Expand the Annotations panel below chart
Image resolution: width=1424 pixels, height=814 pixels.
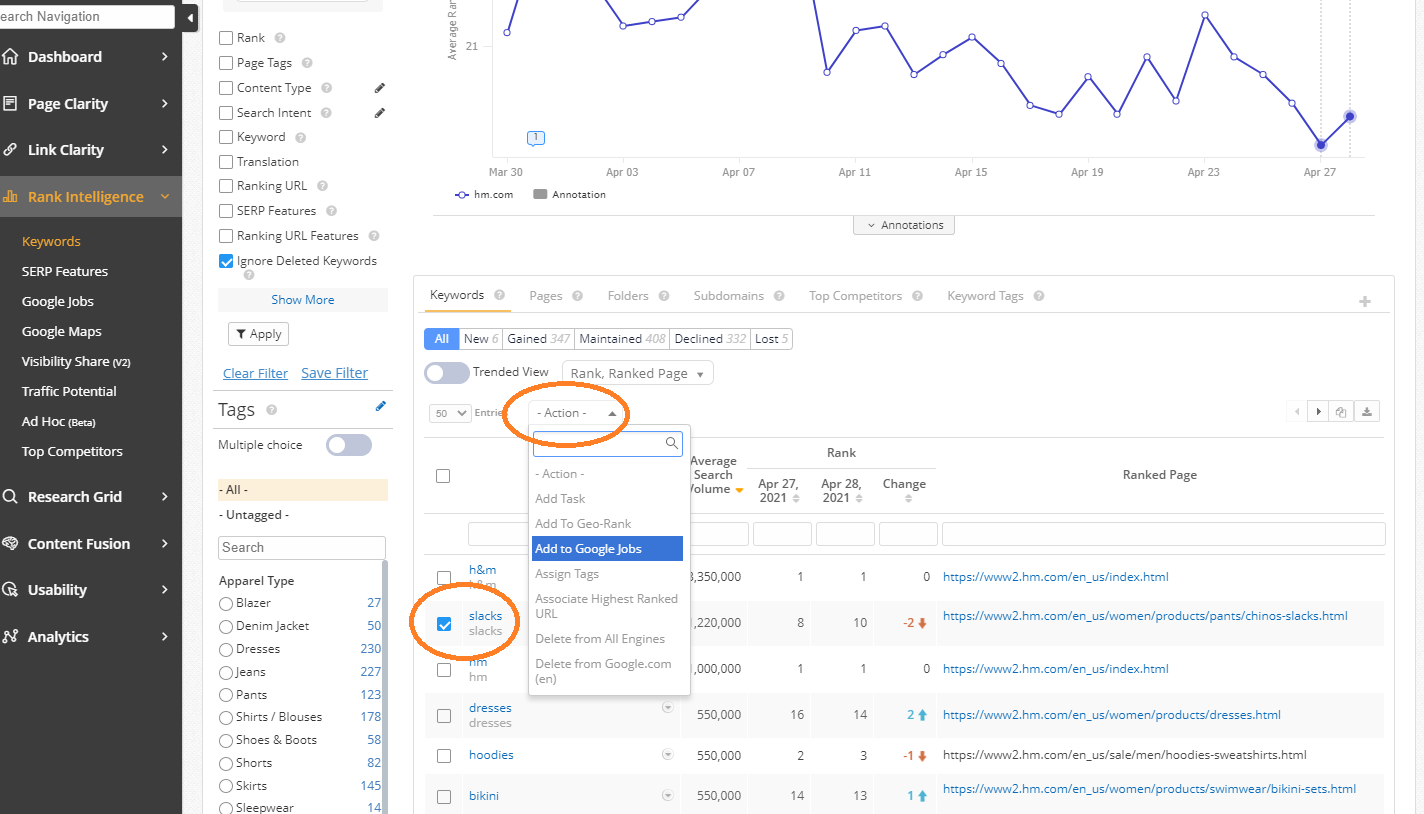(904, 225)
